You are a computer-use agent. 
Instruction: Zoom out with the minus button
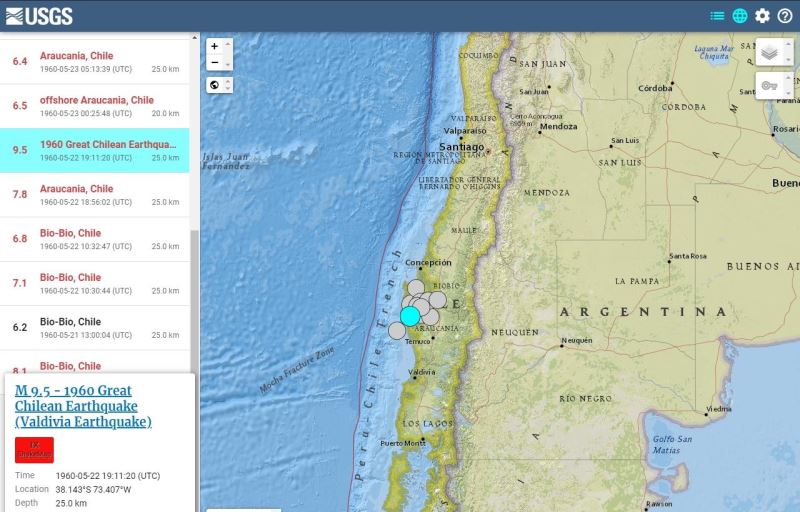(214, 62)
